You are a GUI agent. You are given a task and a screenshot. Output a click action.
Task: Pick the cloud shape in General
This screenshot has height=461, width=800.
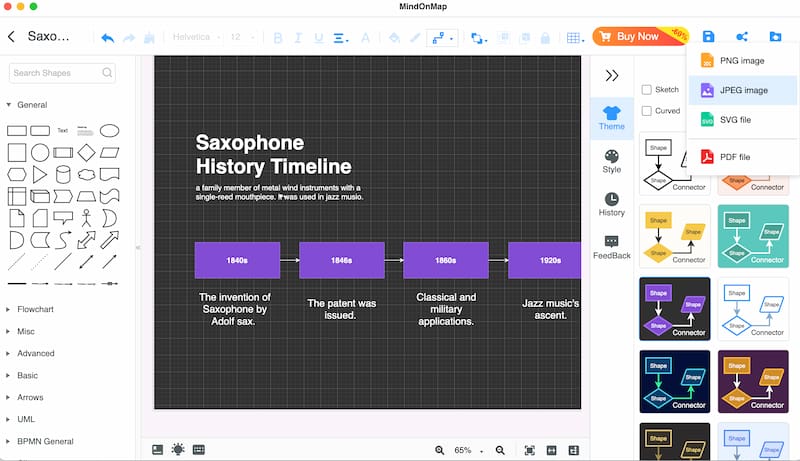pos(86,174)
